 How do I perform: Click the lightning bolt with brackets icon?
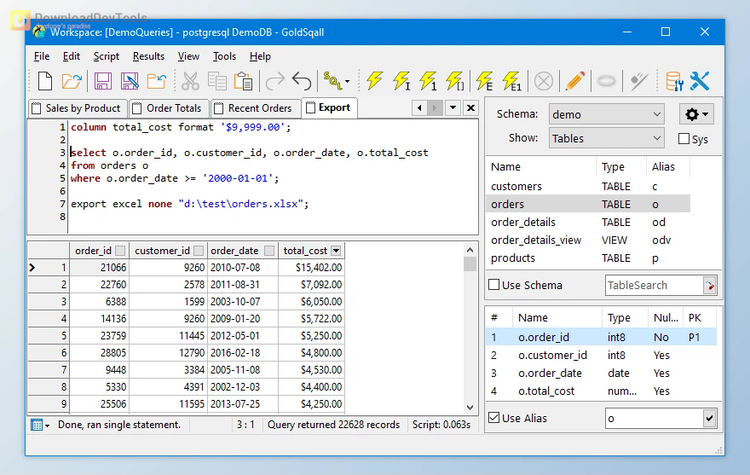click(454, 81)
